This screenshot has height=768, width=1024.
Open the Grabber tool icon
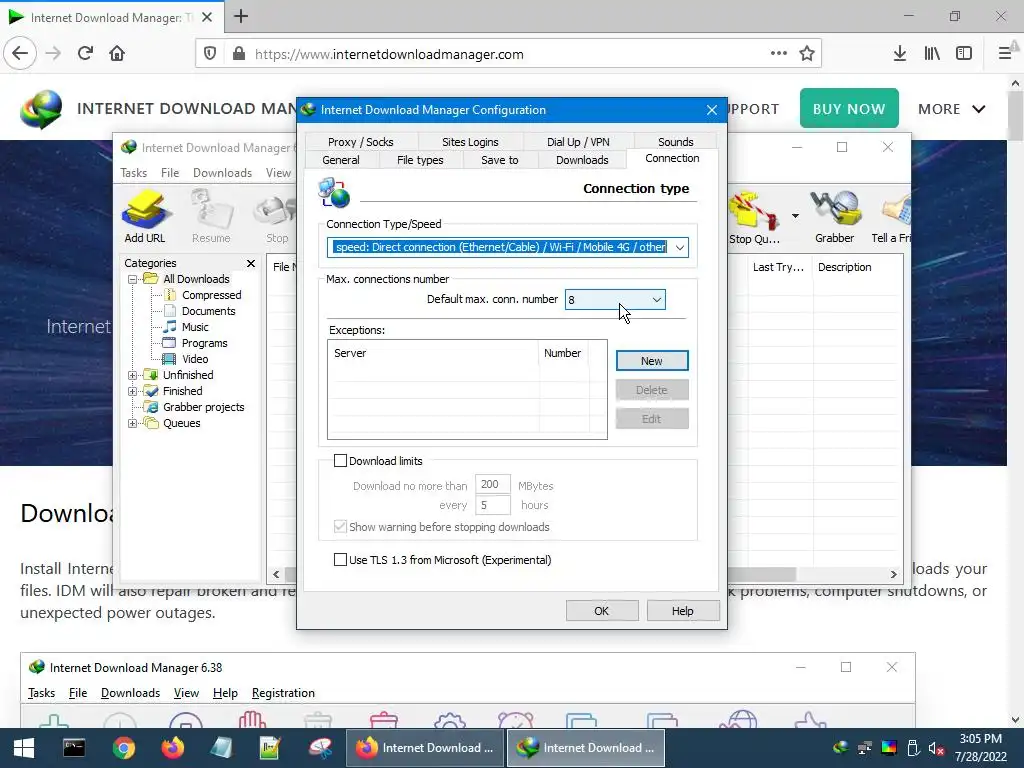click(x=834, y=217)
